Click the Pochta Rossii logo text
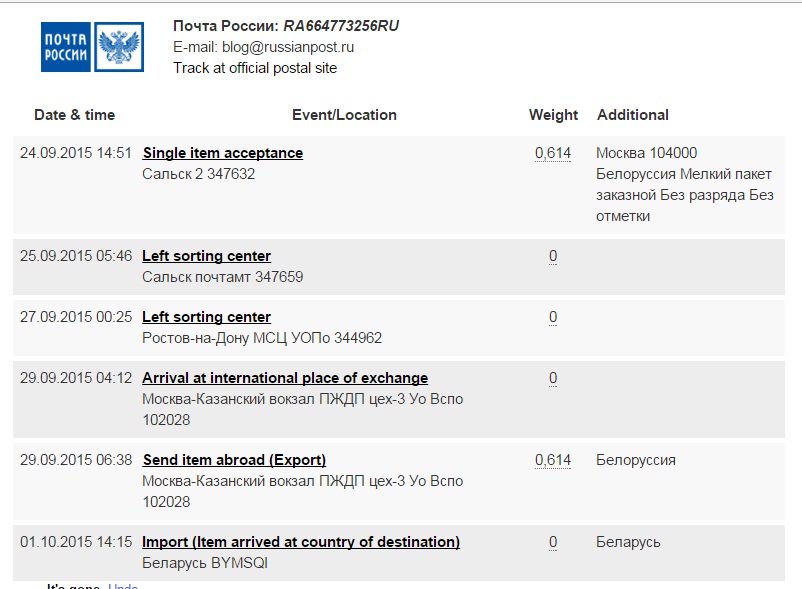 coord(65,46)
